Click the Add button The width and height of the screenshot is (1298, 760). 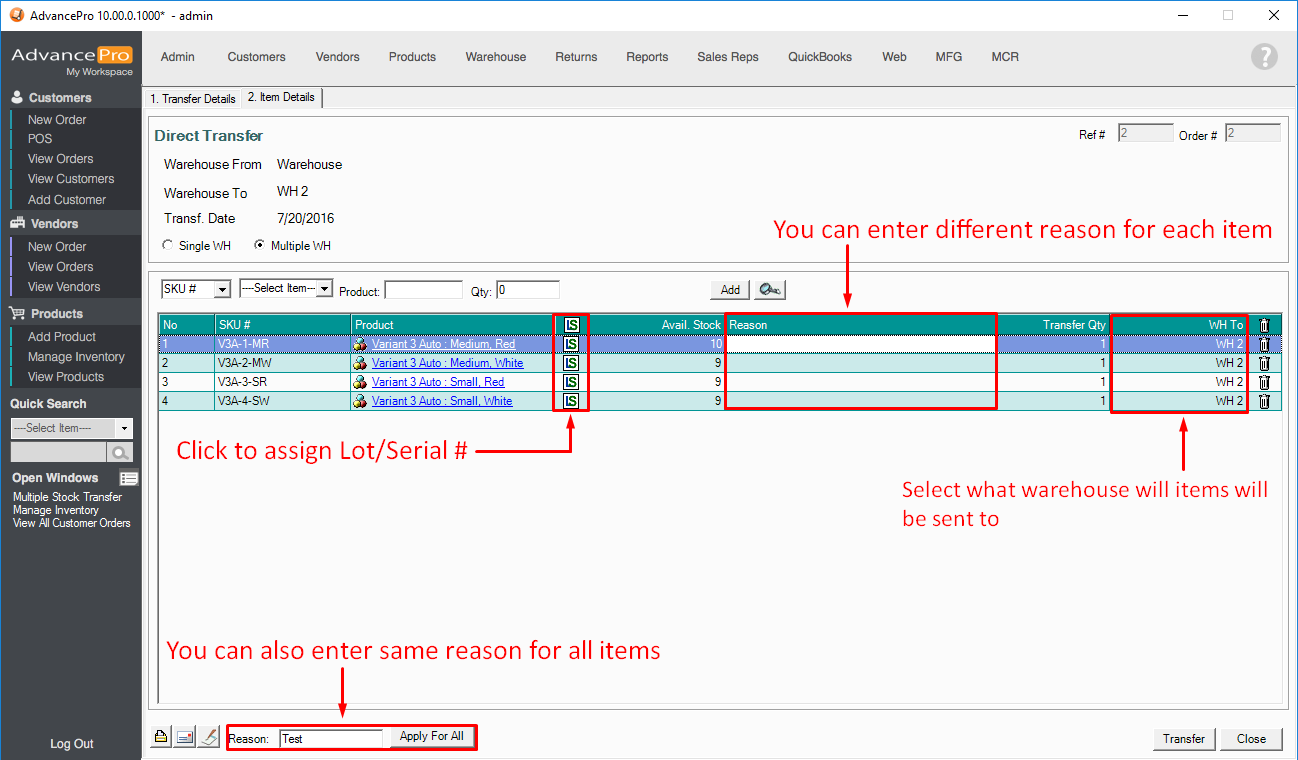point(730,289)
